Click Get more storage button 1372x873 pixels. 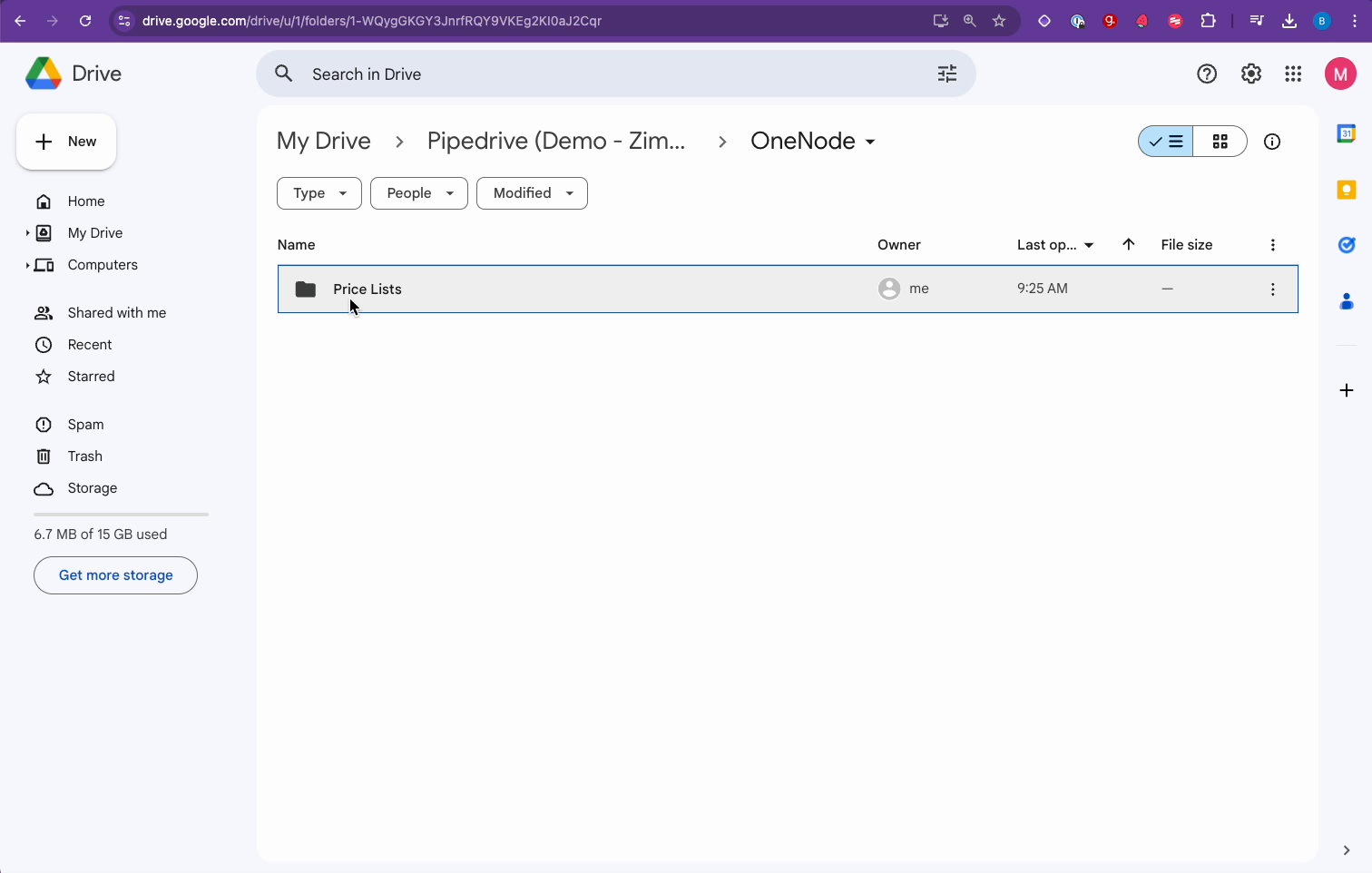click(115, 575)
